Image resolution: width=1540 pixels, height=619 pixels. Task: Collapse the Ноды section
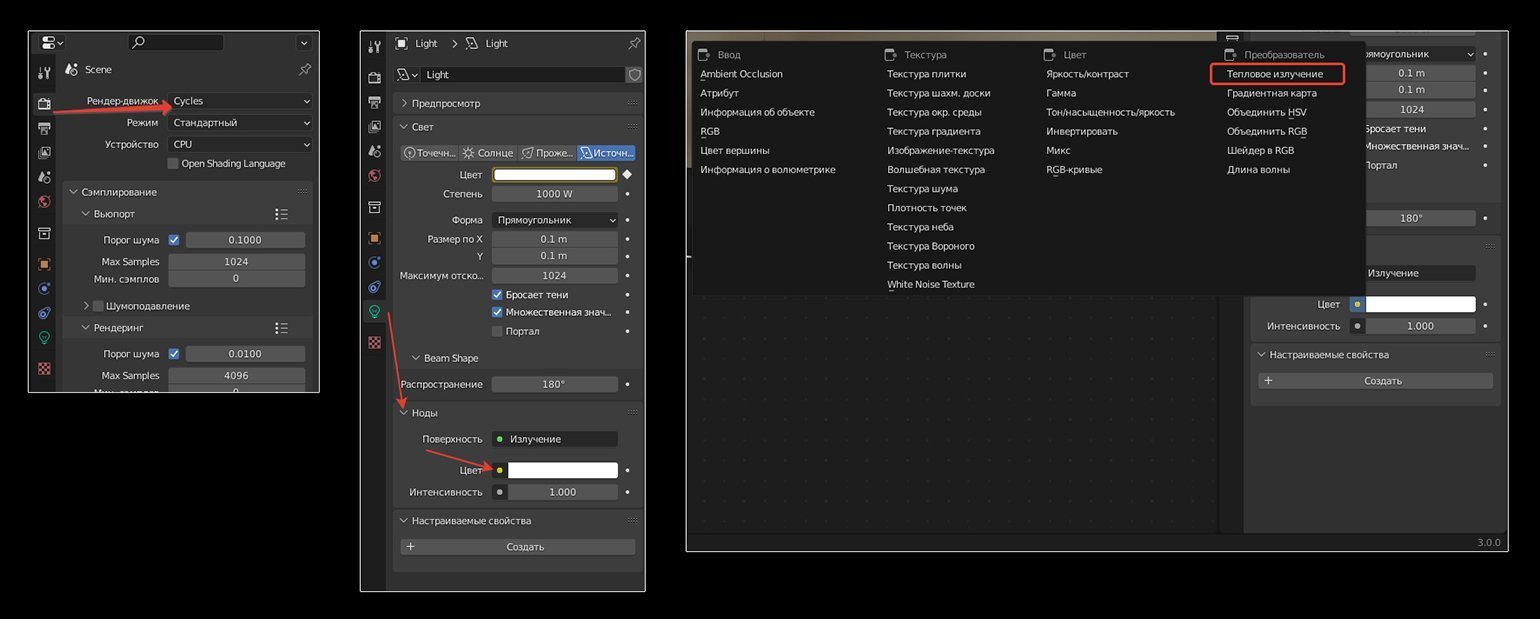pyautogui.click(x=404, y=413)
